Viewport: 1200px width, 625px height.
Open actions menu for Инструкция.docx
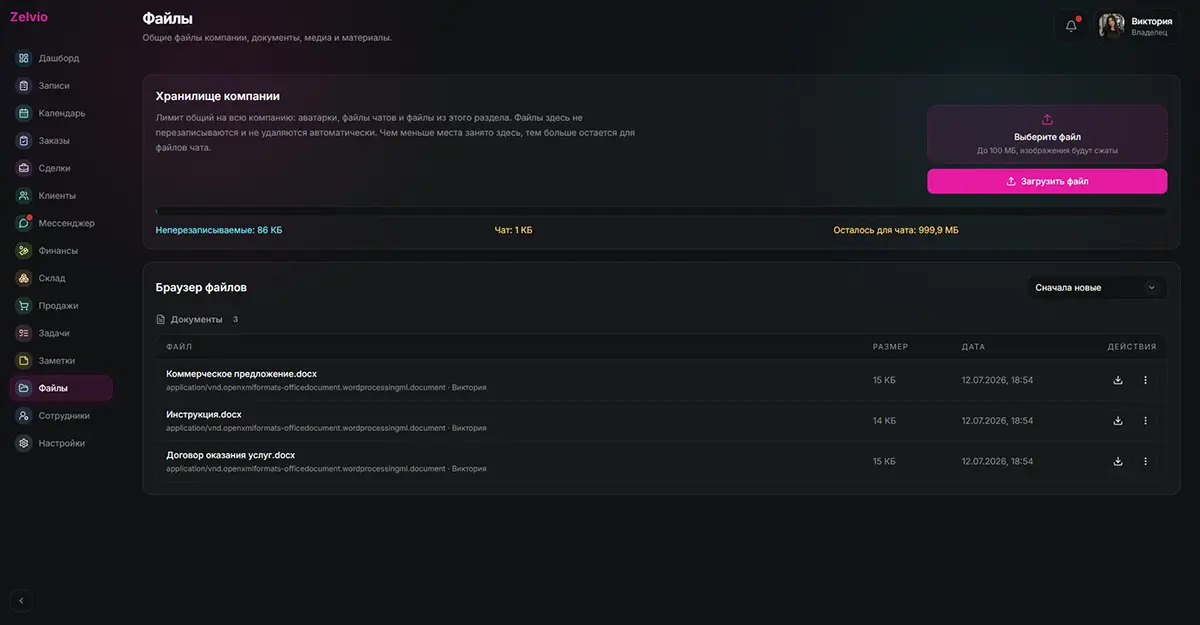pos(1146,421)
